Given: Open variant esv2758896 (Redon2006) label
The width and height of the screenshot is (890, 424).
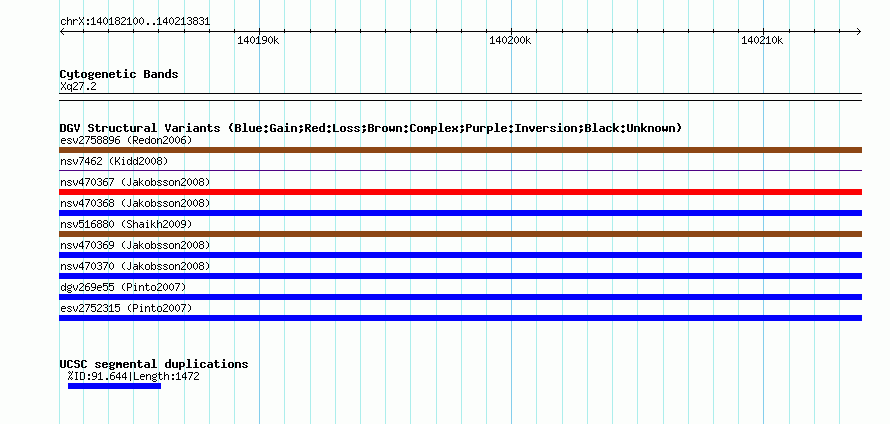Looking at the screenshot, I should point(126,140).
